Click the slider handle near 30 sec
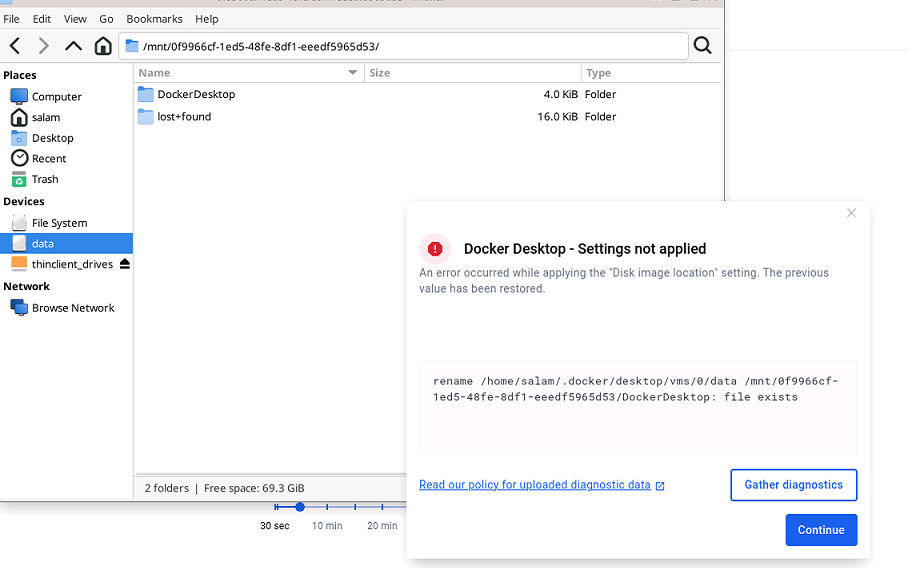 pos(300,507)
